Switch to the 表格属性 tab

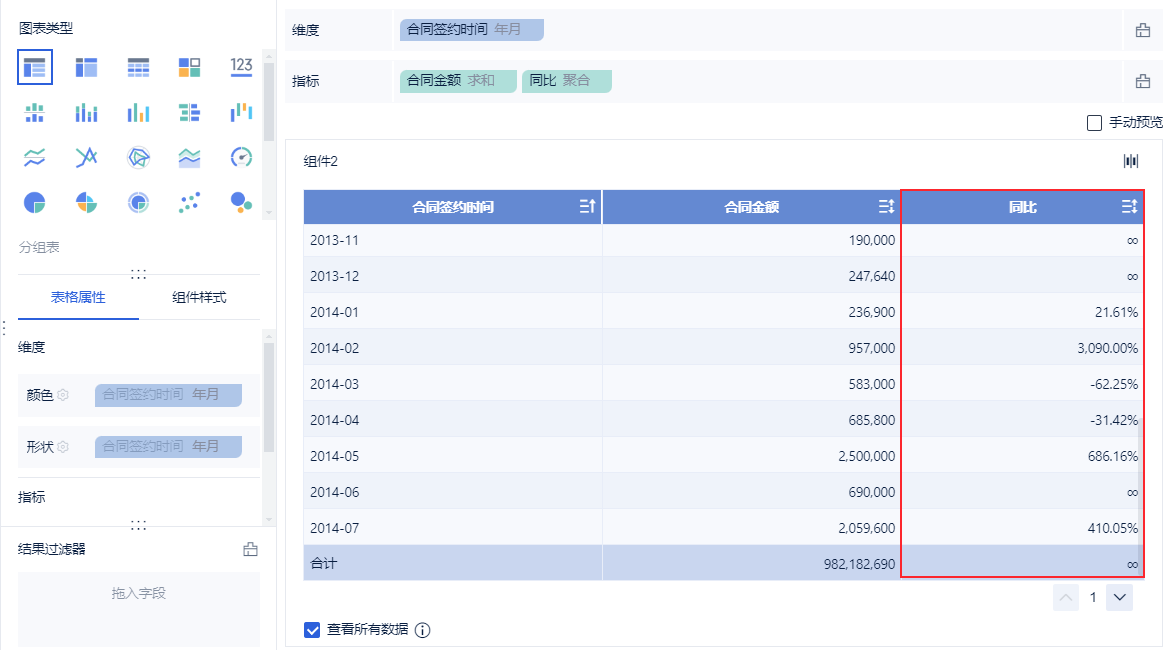78,297
